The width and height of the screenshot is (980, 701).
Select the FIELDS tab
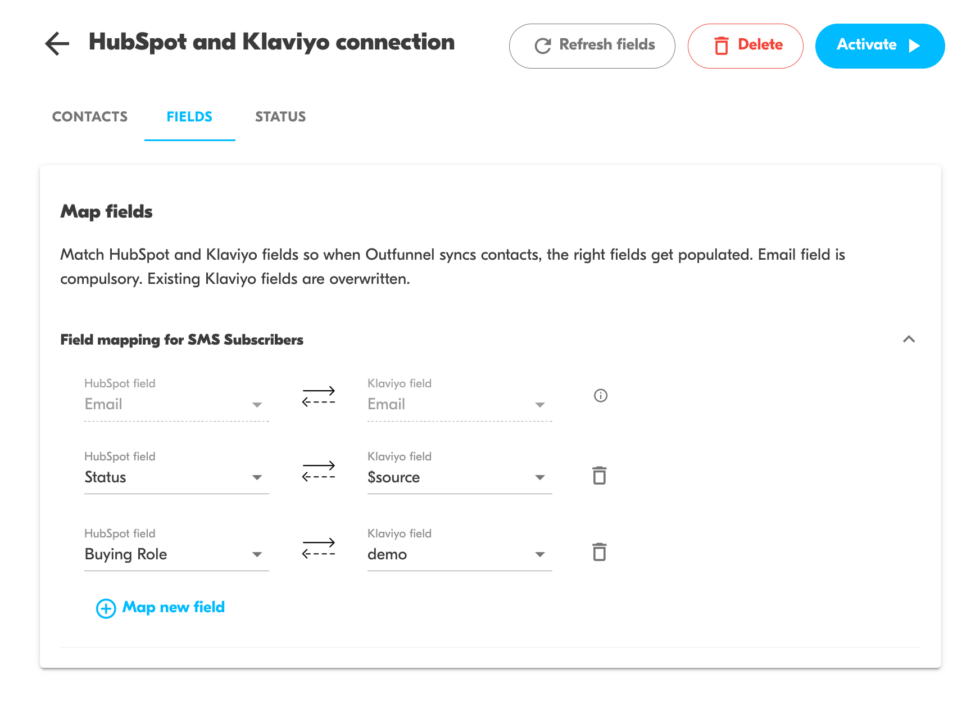point(189,117)
